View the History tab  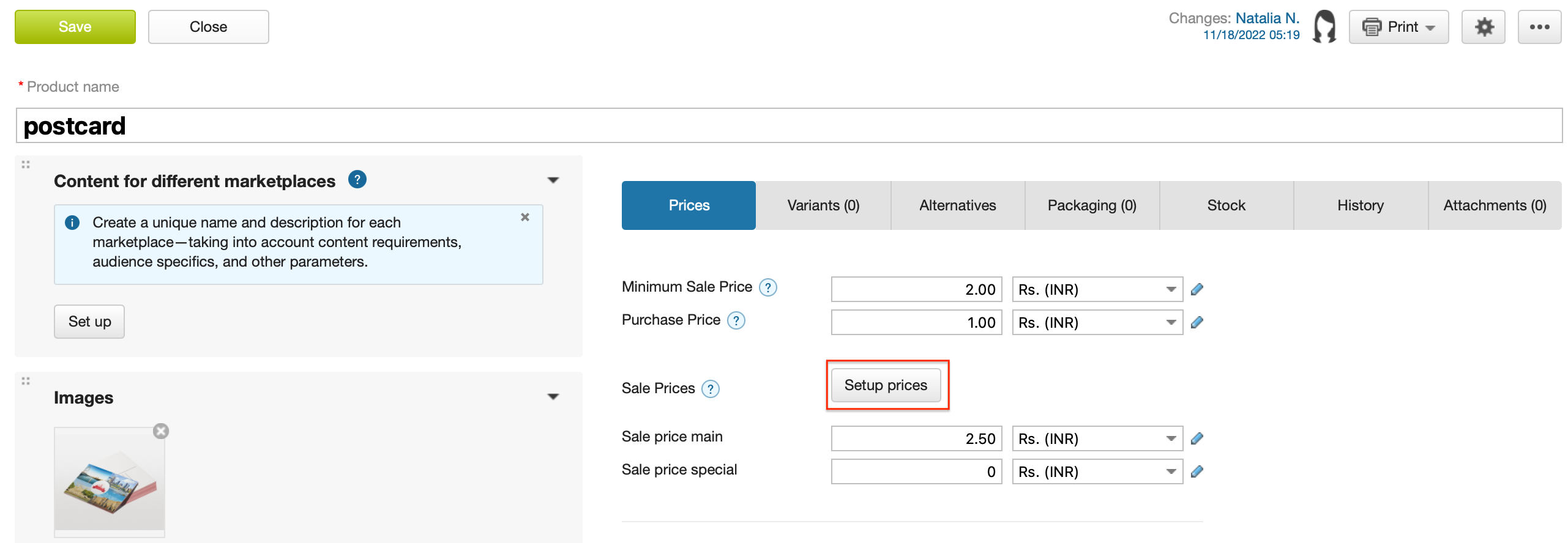click(1361, 205)
